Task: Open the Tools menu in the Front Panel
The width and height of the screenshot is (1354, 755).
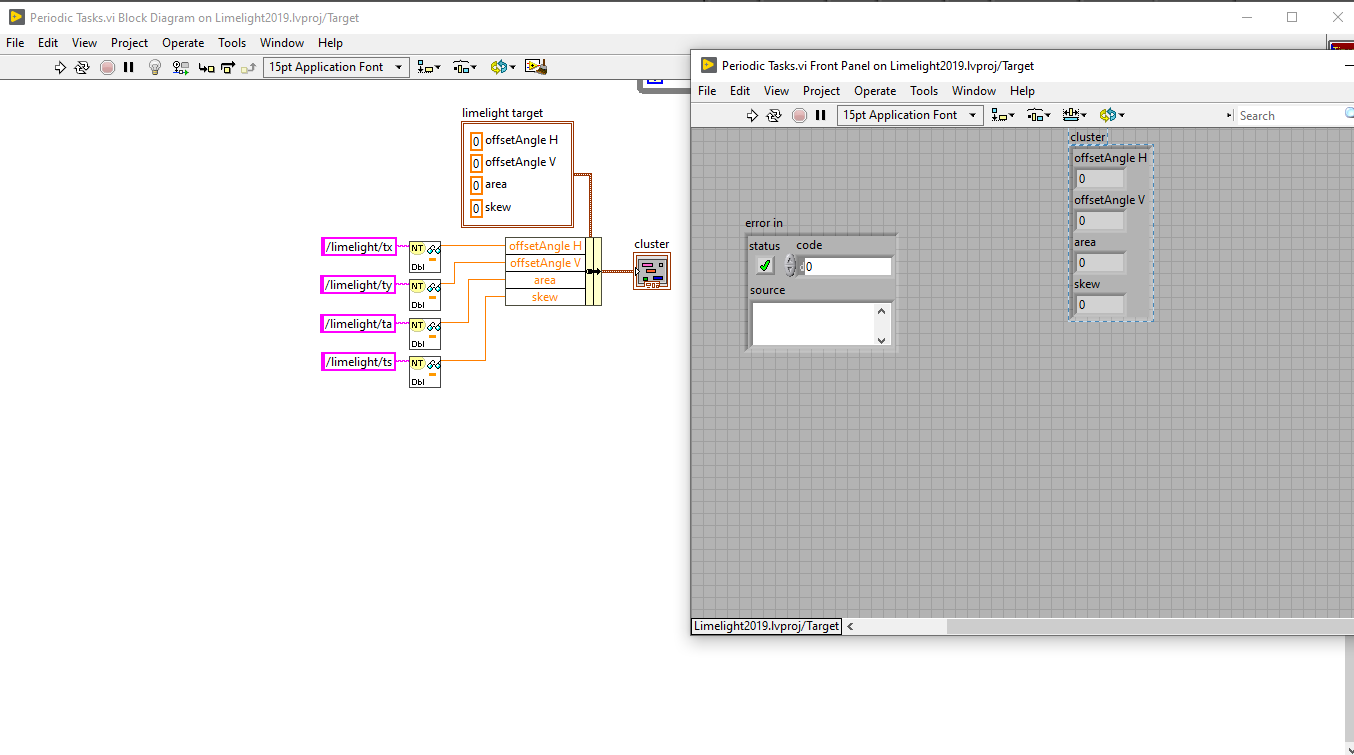Action: tap(924, 91)
